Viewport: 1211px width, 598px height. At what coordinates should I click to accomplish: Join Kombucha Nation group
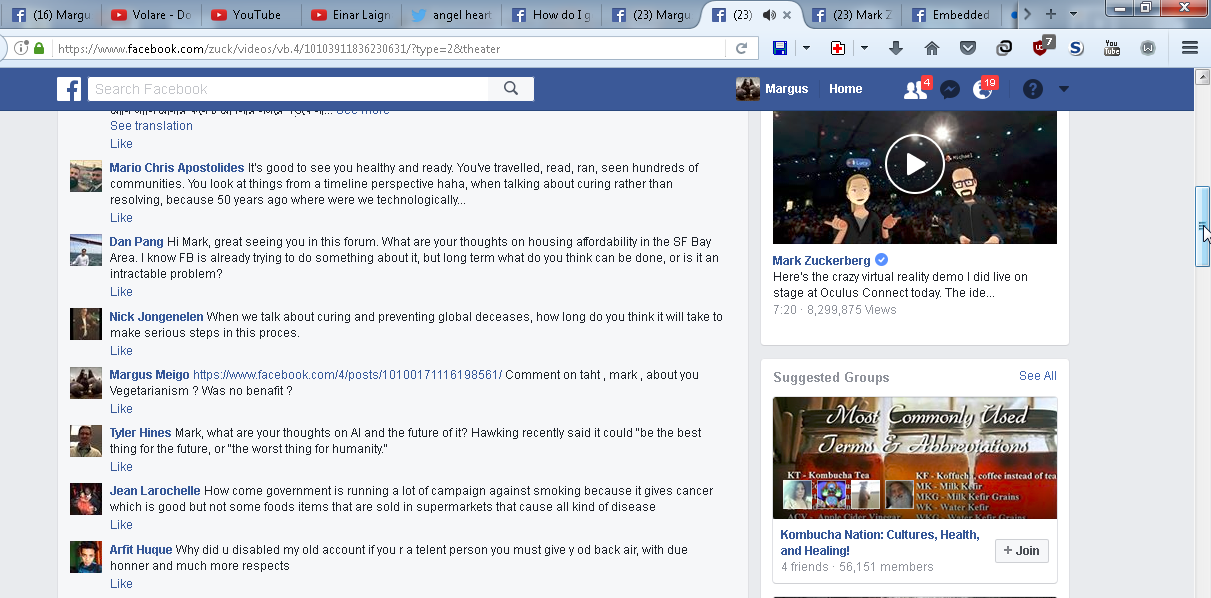1021,551
